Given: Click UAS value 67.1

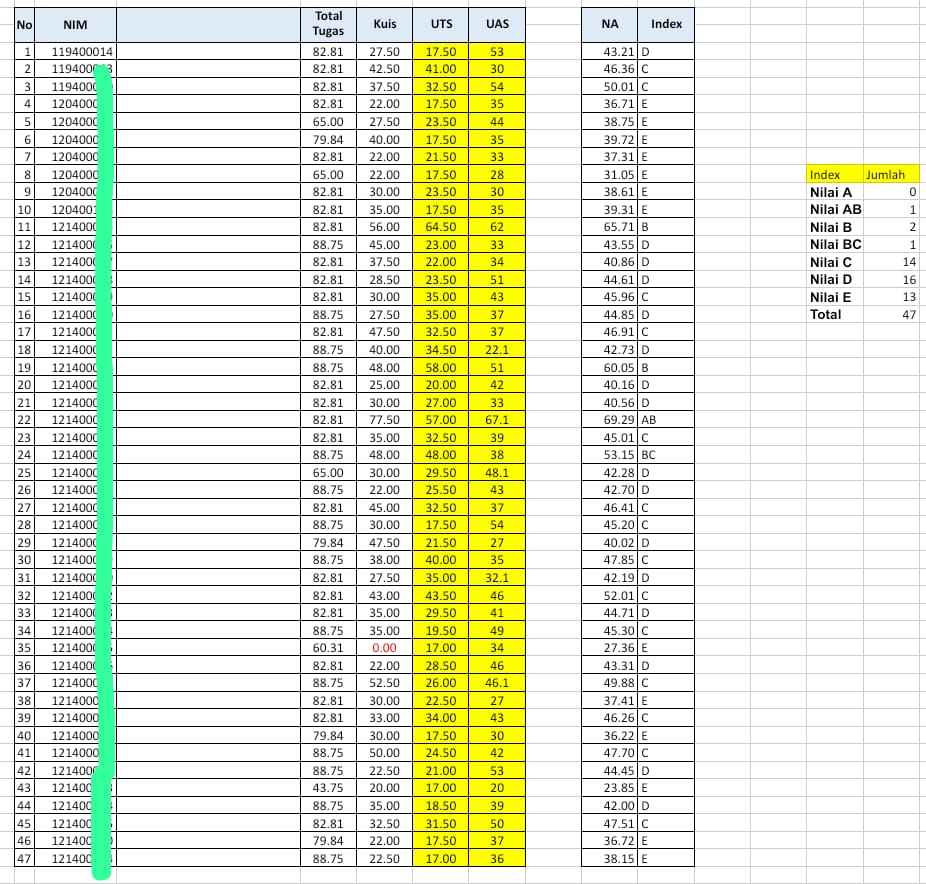Looking at the screenshot, I should point(497,420).
